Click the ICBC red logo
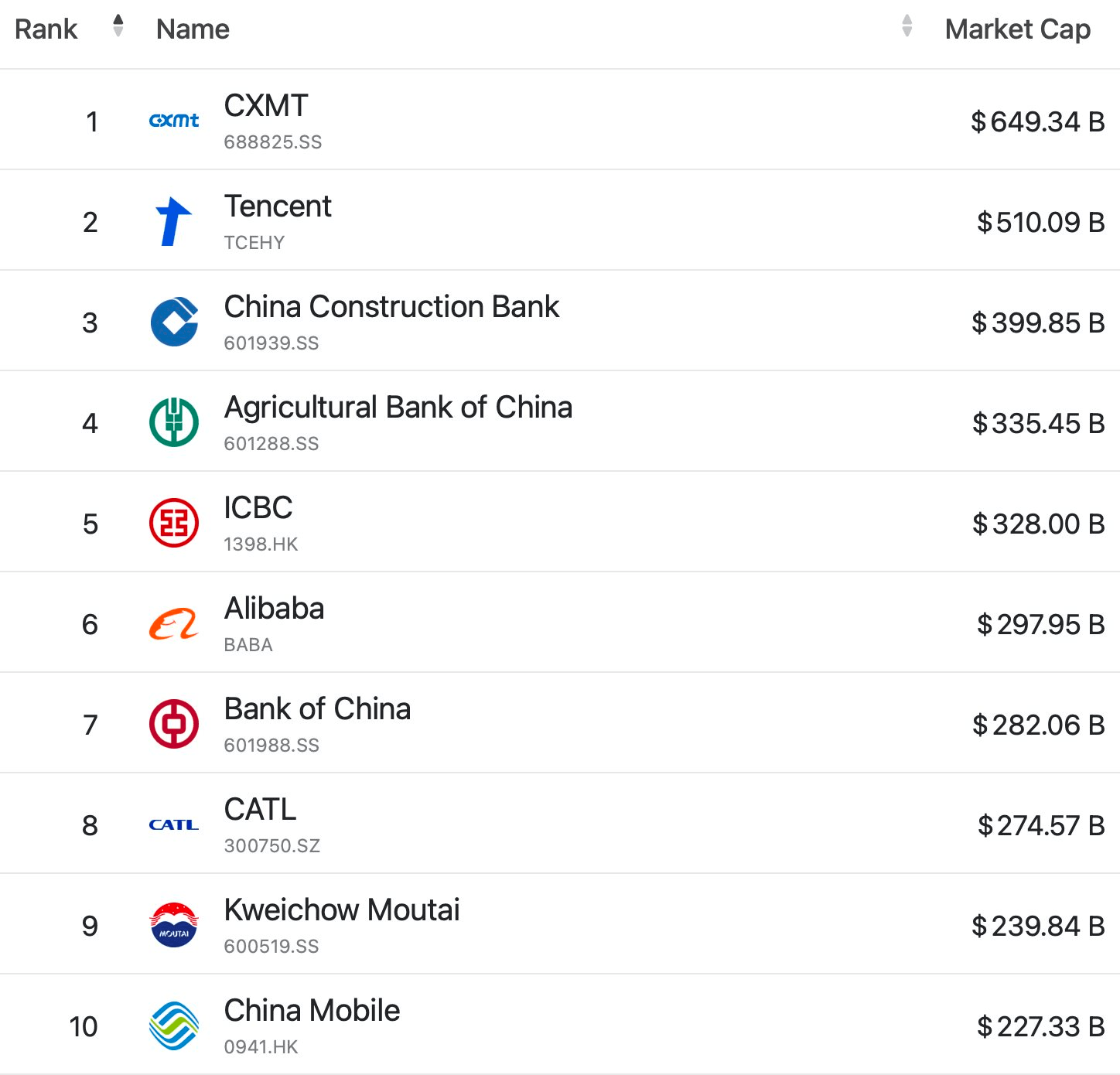The height and width of the screenshot is (1075, 1120). point(174,523)
